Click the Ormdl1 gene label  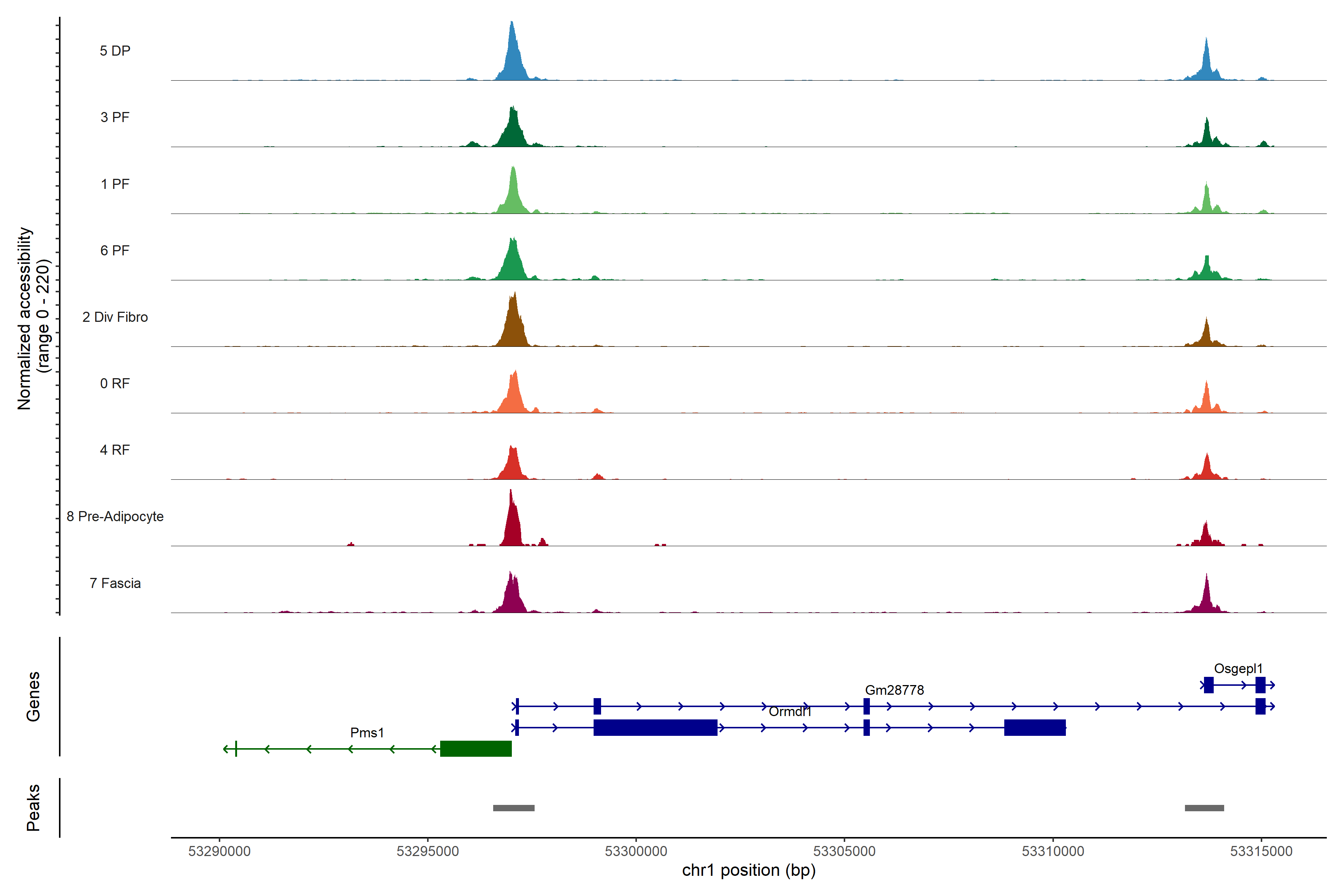[789, 712]
